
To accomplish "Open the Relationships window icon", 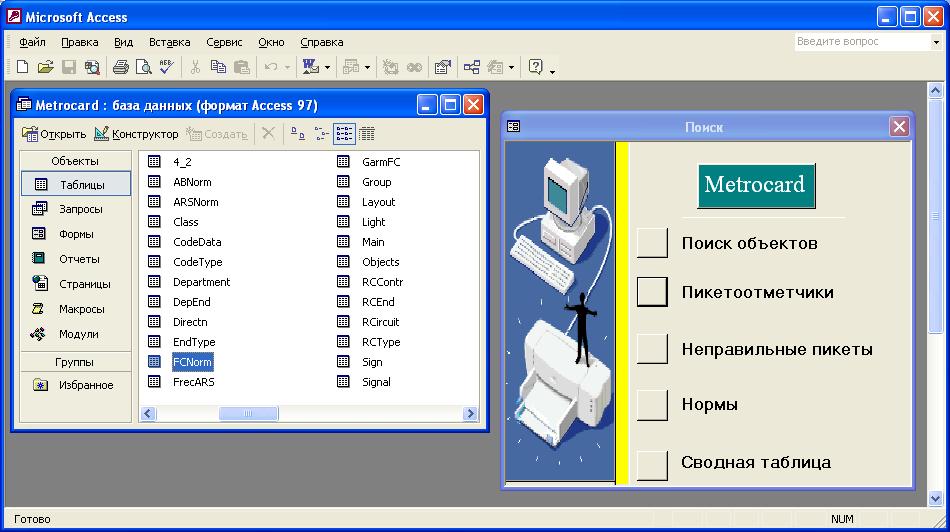I will pos(472,67).
